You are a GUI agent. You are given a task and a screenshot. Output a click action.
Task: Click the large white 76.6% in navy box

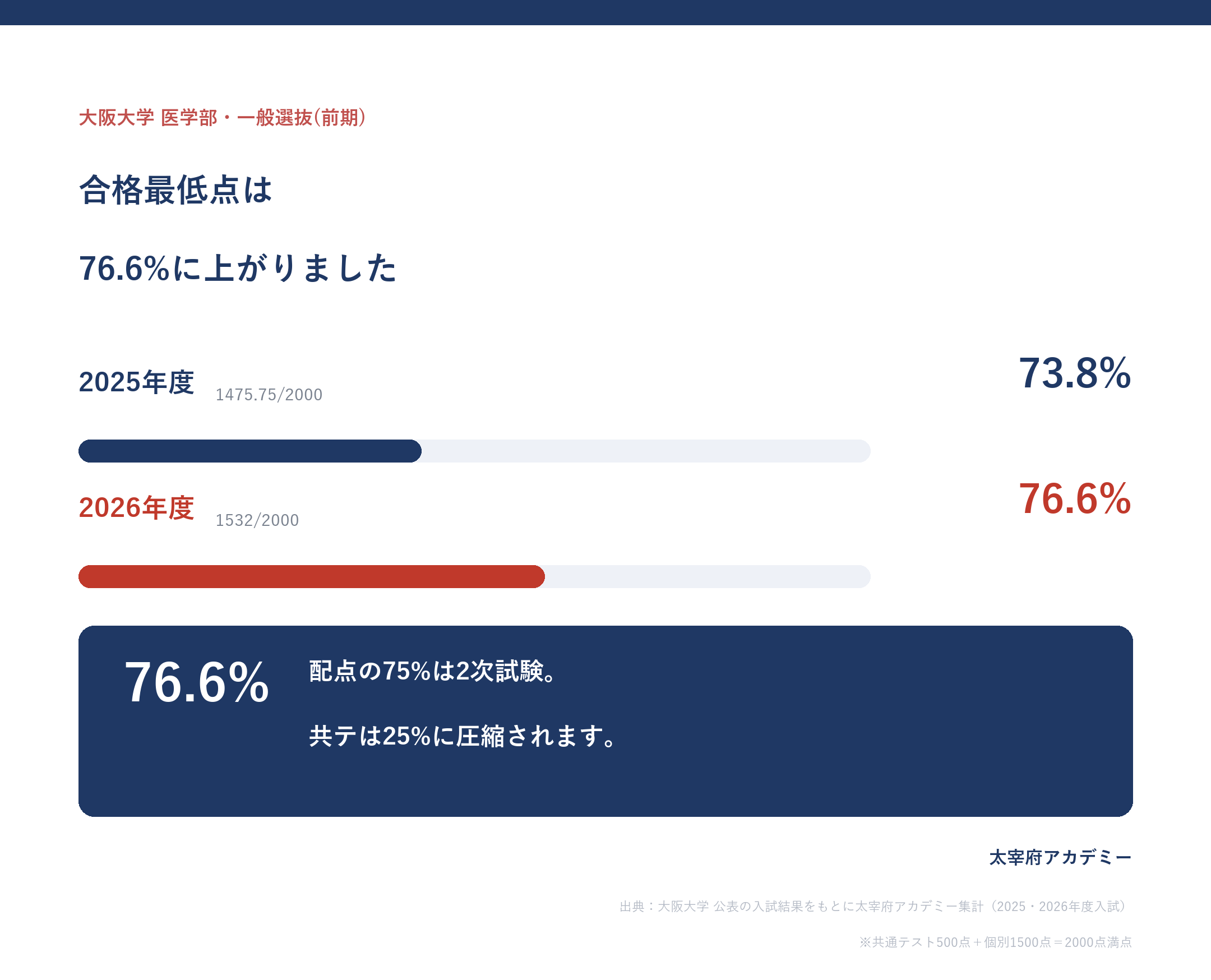196,682
